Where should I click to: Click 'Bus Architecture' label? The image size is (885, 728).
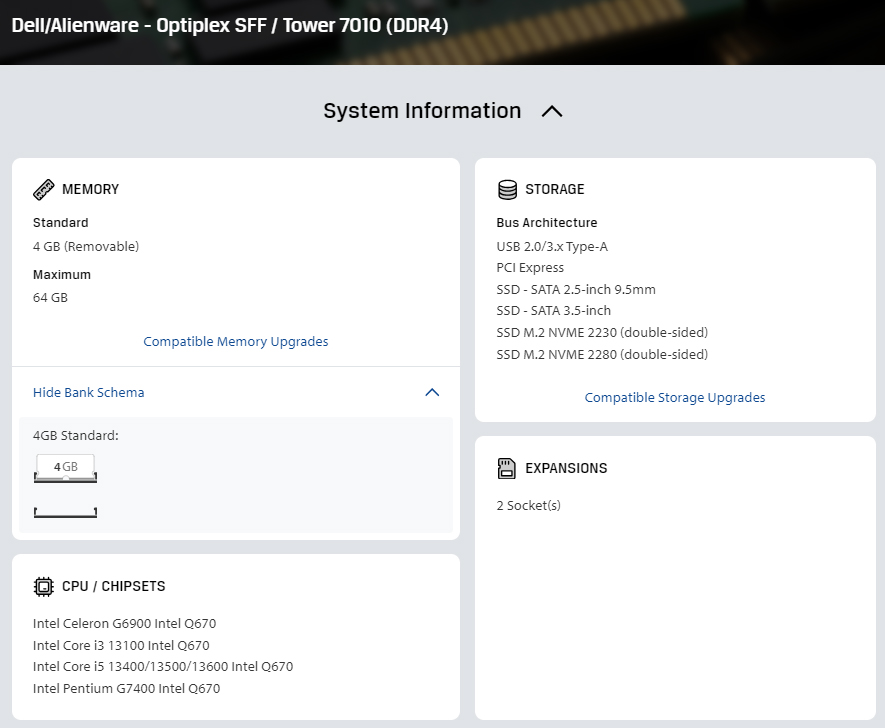pos(546,222)
